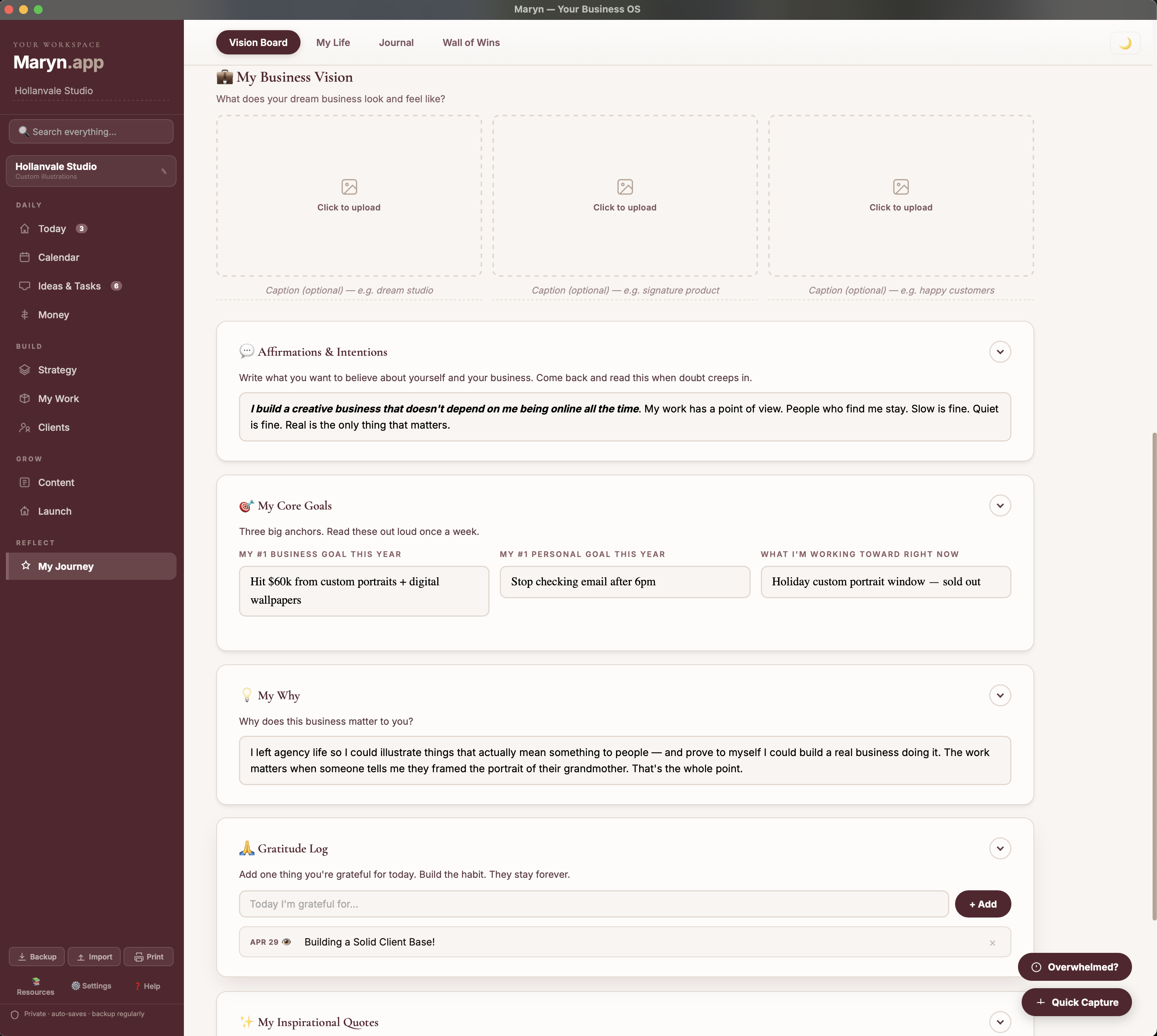The width and height of the screenshot is (1157, 1036).
Task: Open Settings gear in sidebar
Action: pyautogui.click(x=91, y=986)
